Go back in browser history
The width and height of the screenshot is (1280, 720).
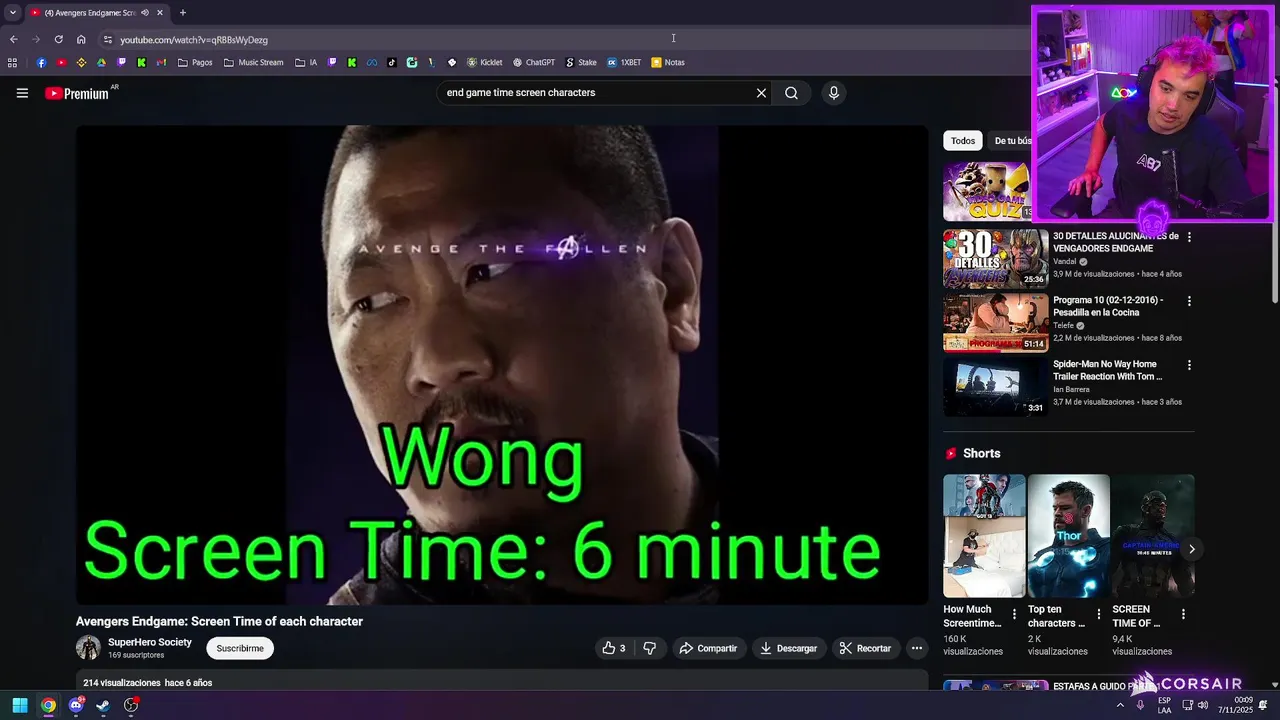pos(13,39)
